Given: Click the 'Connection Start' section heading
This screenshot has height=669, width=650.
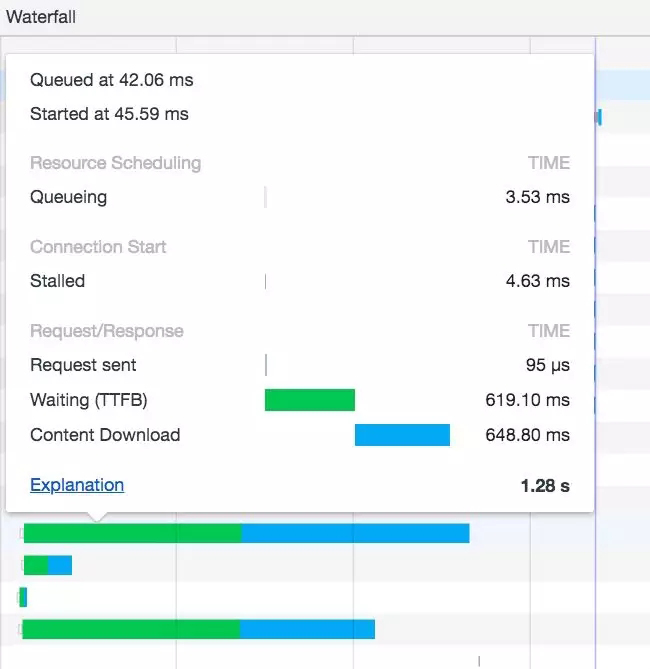Looking at the screenshot, I should [98, 247].
